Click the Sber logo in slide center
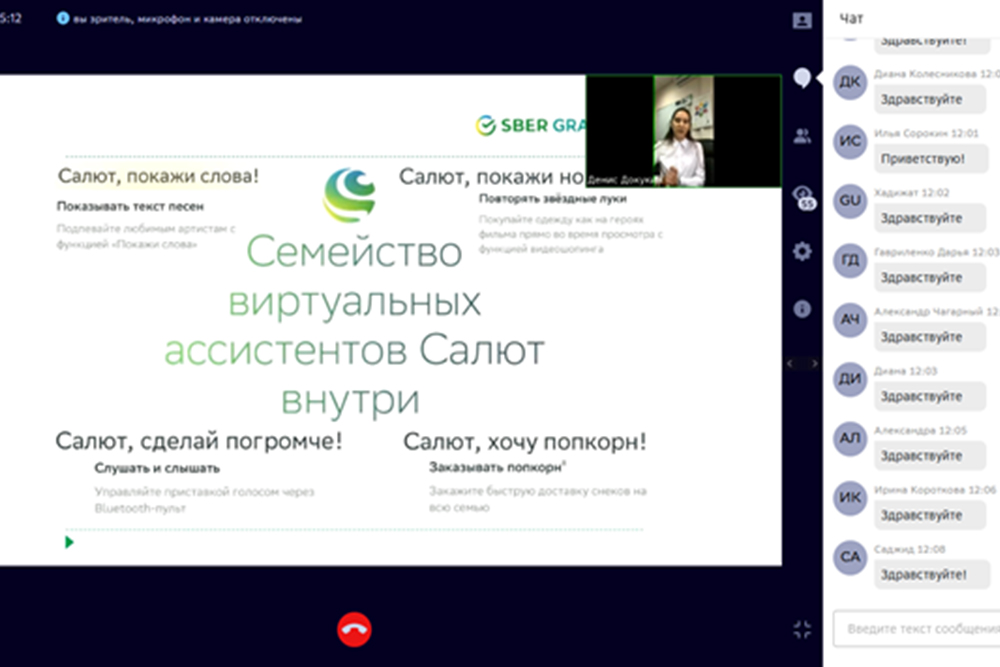Screen dimensions: 1000x667 [x=349, y=195]
